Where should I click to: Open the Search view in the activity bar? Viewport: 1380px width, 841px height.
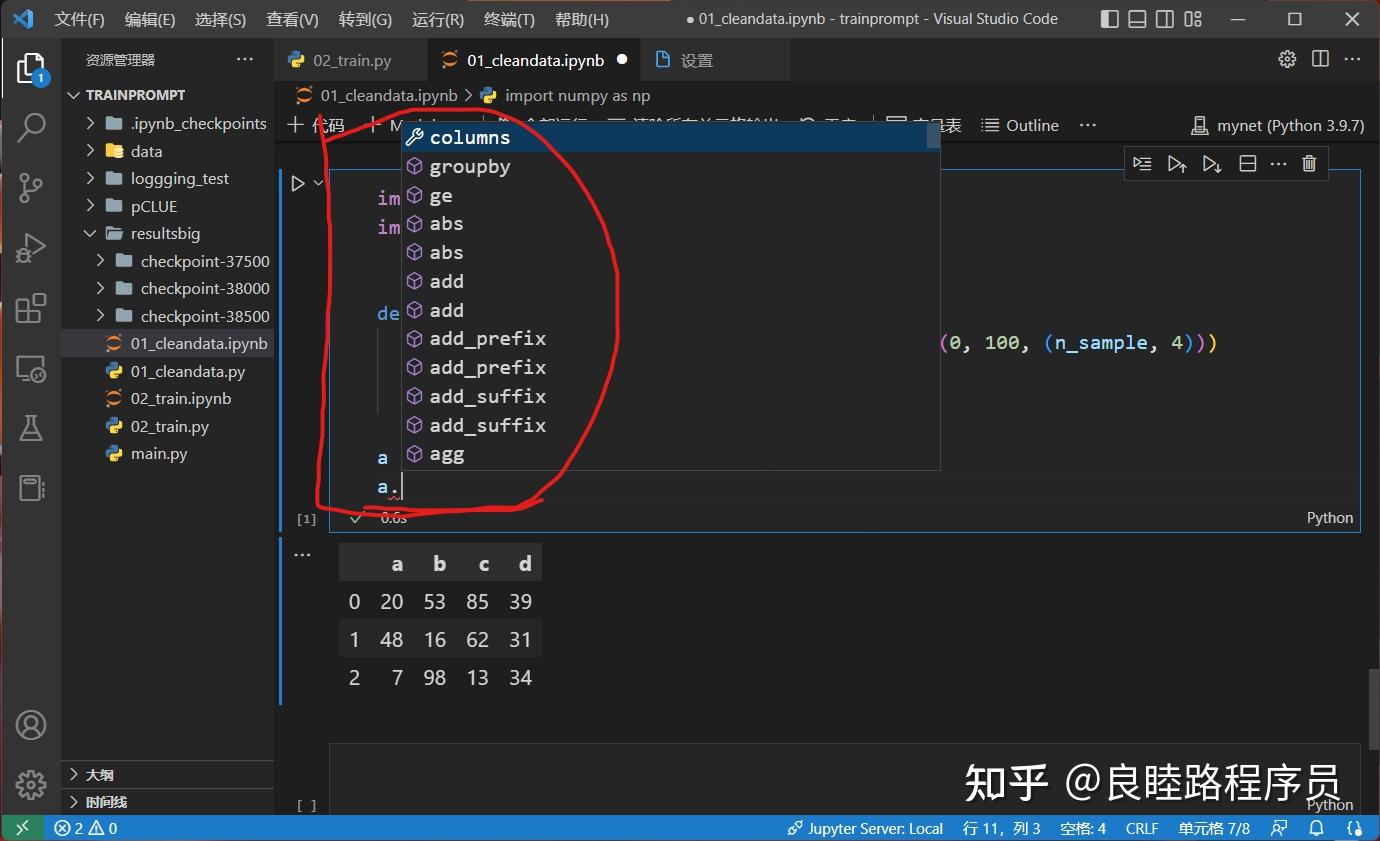(31, 128)
